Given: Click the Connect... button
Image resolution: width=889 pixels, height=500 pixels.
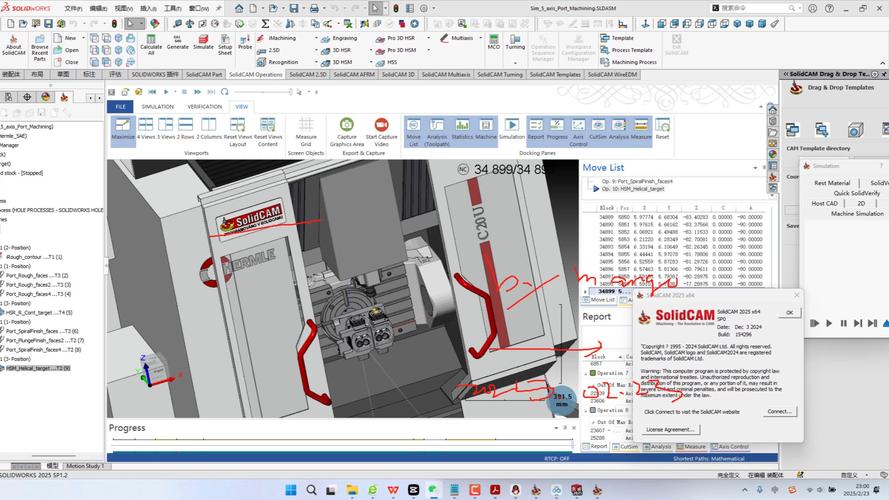Looking at the screenshot, I should tap(780, 412).
